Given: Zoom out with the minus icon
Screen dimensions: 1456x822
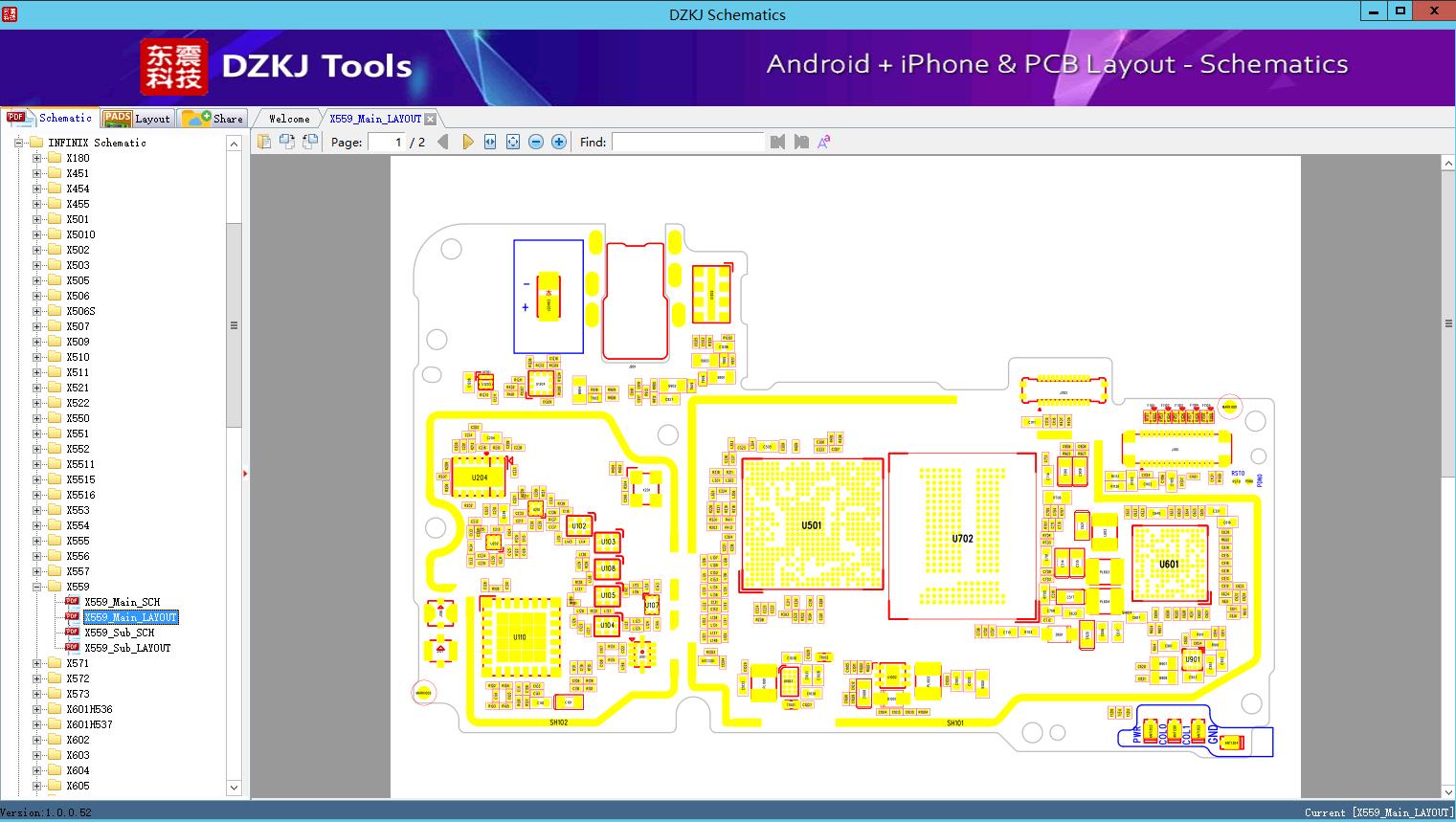Looking at the screenshot, I should (x=536, y=142).
